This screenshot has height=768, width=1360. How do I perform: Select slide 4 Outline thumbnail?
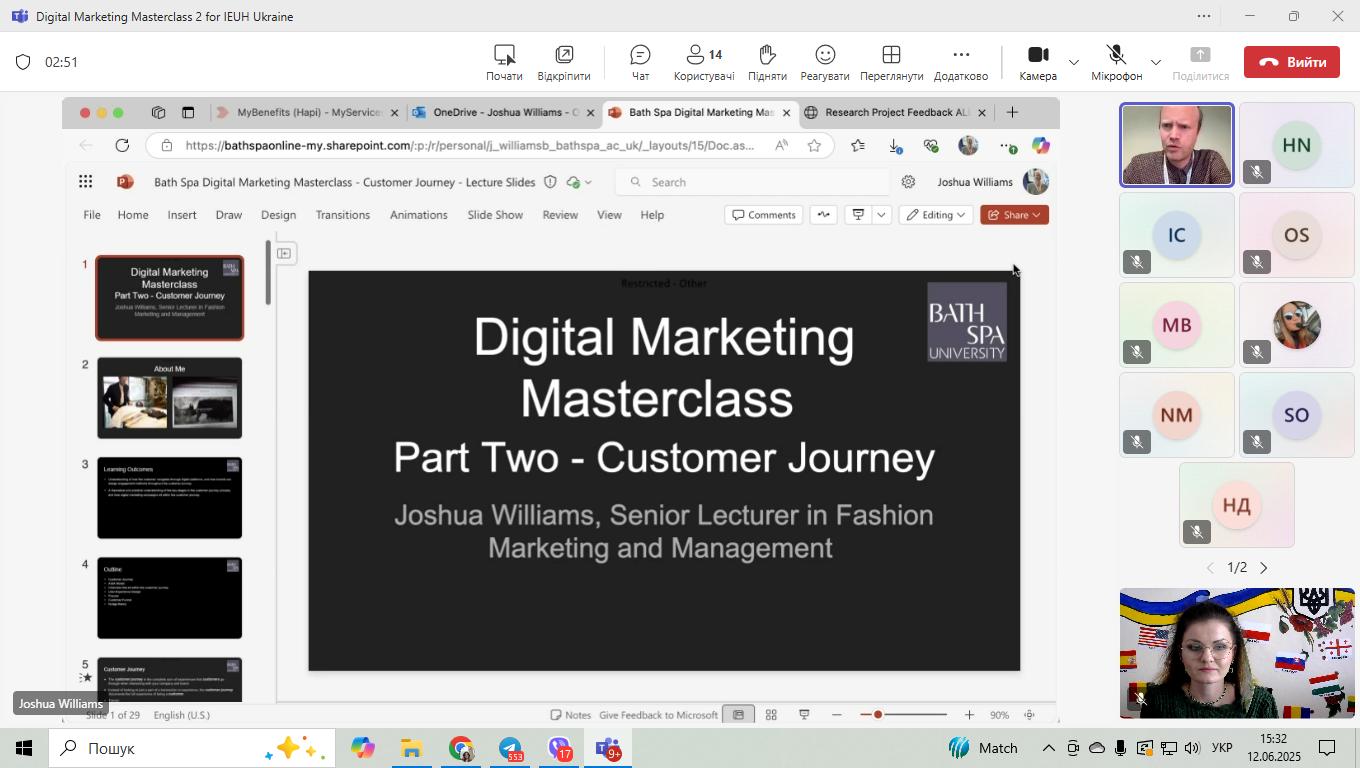click(x=169, y=598)
